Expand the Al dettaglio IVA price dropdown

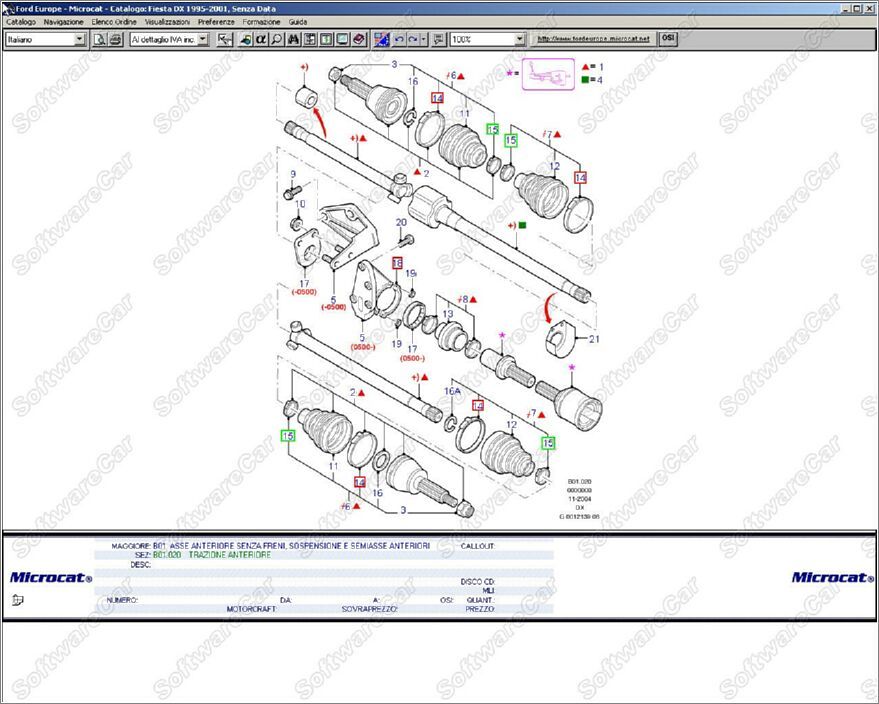[x=203, y=39]
